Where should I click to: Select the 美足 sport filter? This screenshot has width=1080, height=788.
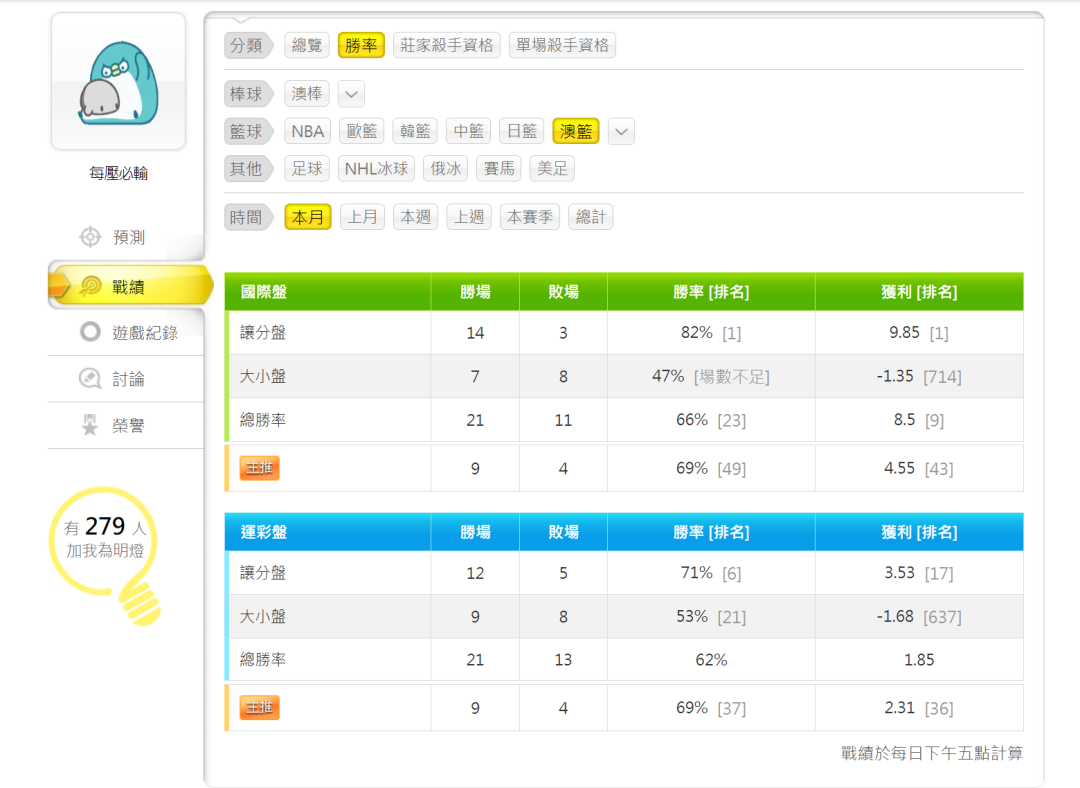tap(552, 168)
